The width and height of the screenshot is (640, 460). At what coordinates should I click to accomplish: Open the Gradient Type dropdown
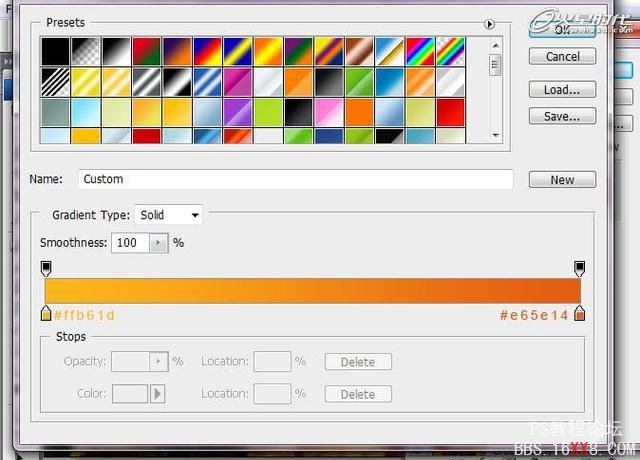tap(169, 215)
